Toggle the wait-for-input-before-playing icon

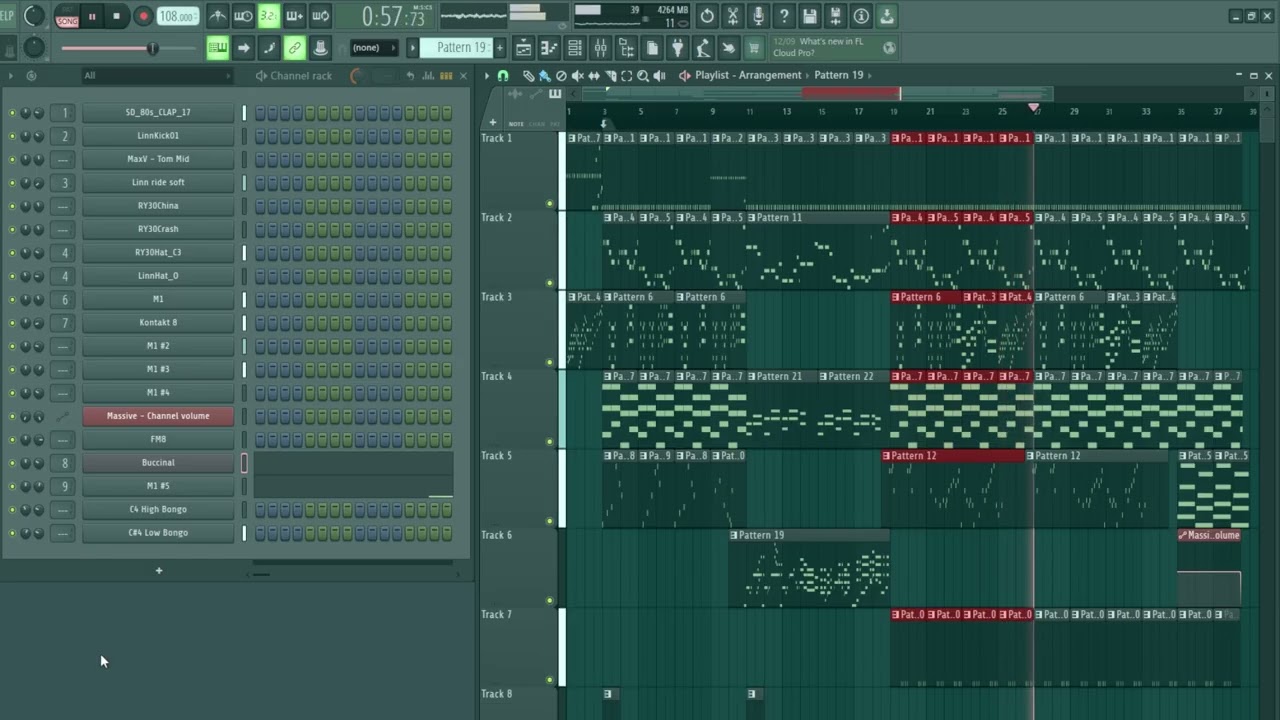243,16
